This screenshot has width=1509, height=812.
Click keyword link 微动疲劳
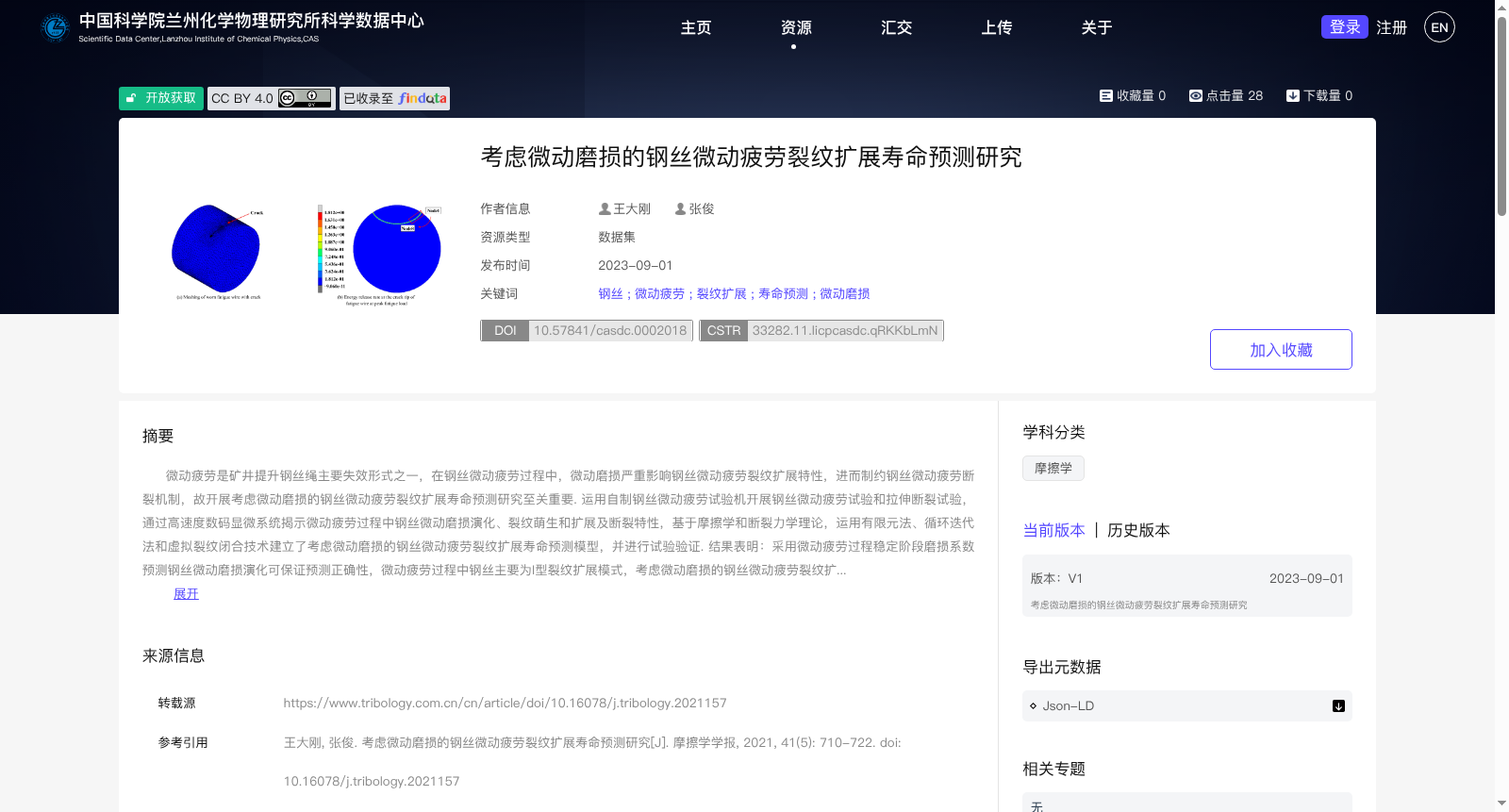click(x=659, y=294)
